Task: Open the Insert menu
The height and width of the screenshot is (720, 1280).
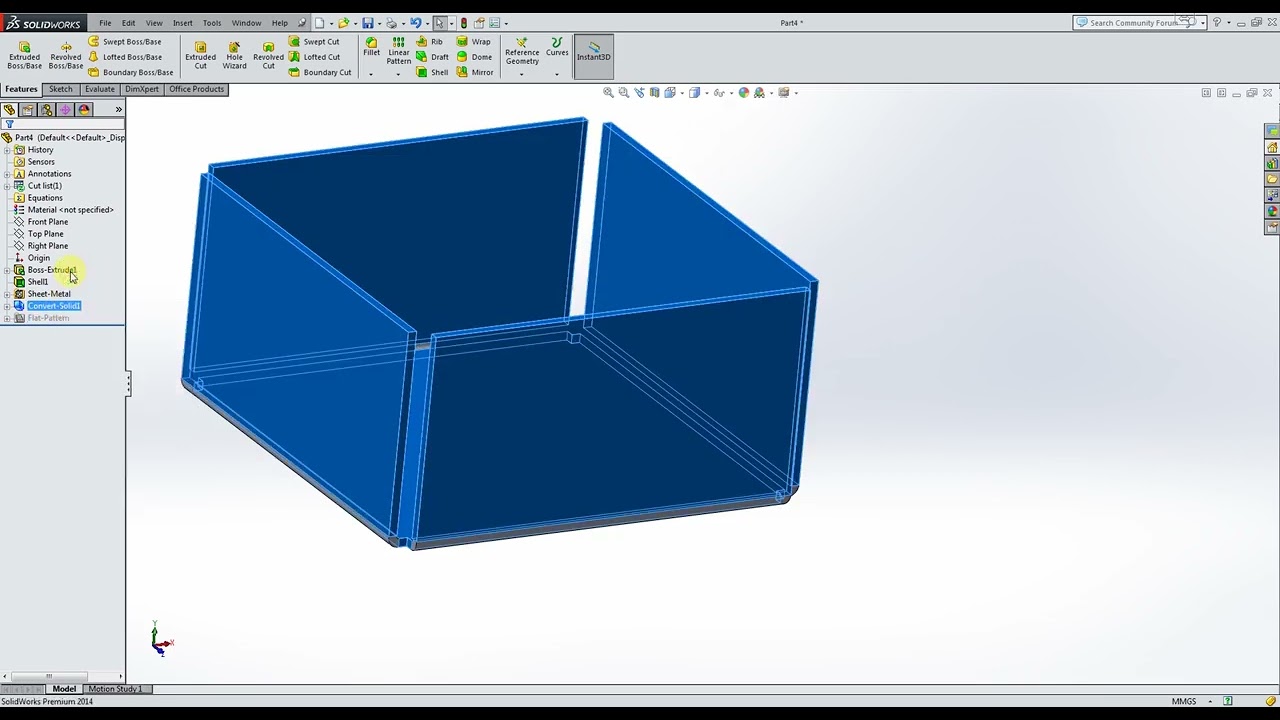Action: pyautogui.click(x=182, y=23)
